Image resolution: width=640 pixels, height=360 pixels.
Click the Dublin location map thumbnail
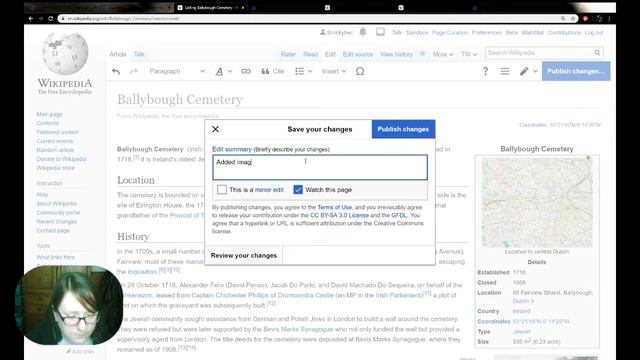[537, 202]
